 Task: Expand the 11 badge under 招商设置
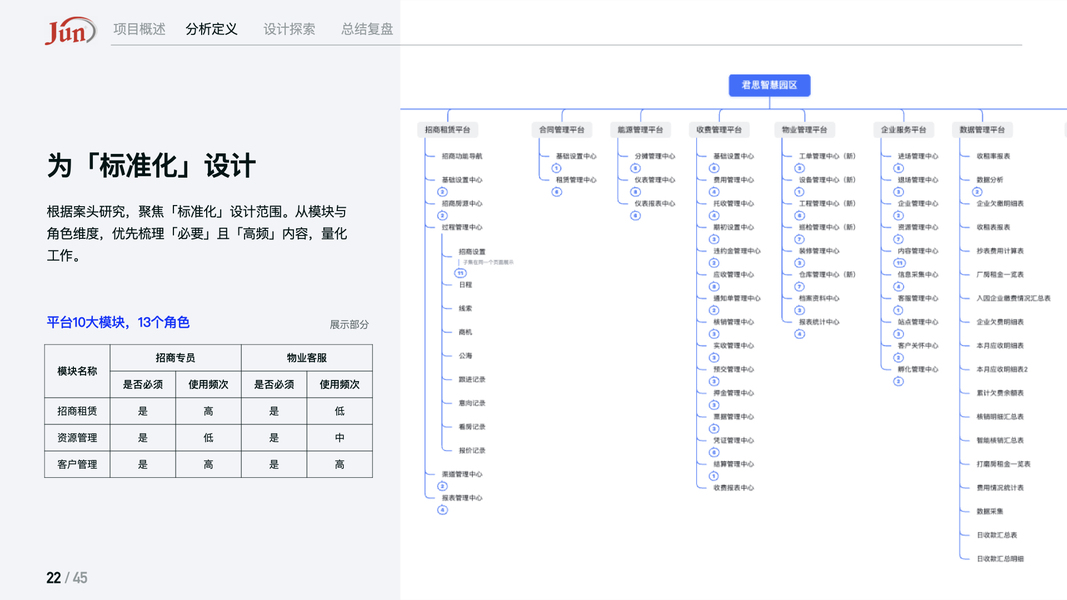pyautogui.click(x=461, y=273)
